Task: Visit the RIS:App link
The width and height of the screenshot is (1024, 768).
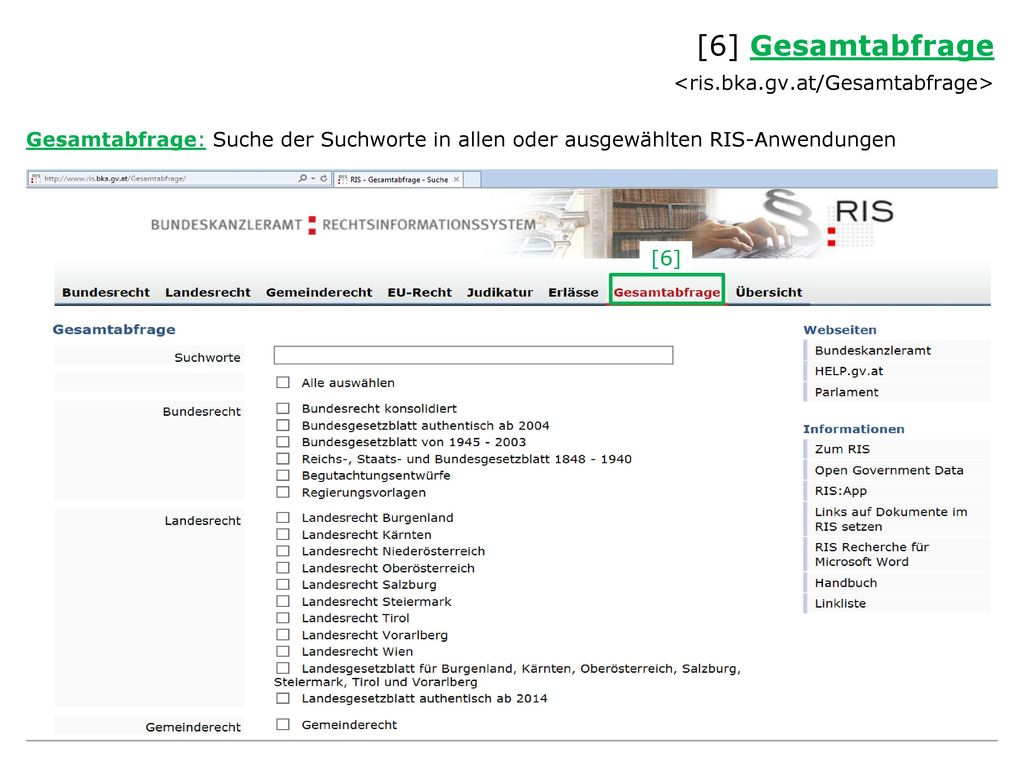Action: (x=840, y=491)
